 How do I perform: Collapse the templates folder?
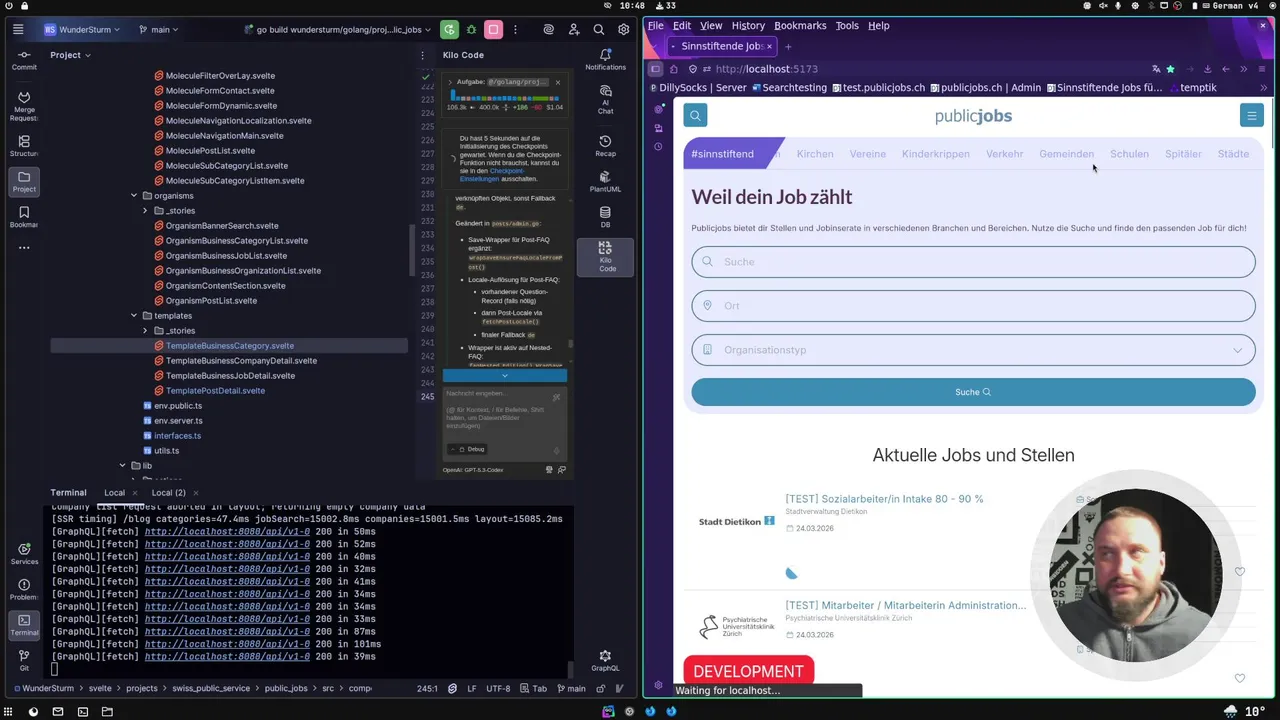point(134,316)
